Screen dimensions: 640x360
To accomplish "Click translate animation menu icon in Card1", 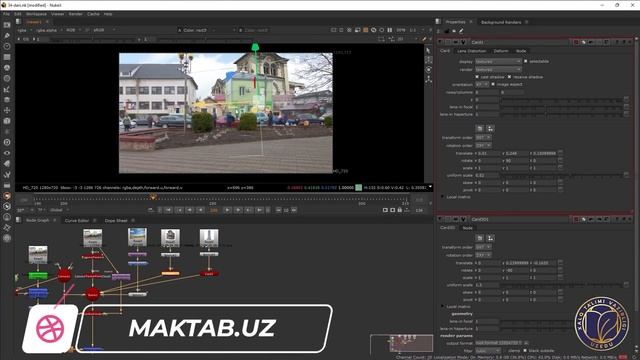I will pos(560,153).
